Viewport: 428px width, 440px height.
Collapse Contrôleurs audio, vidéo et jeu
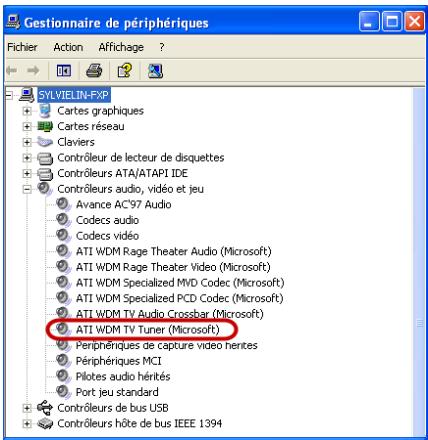tap(27, 189)
